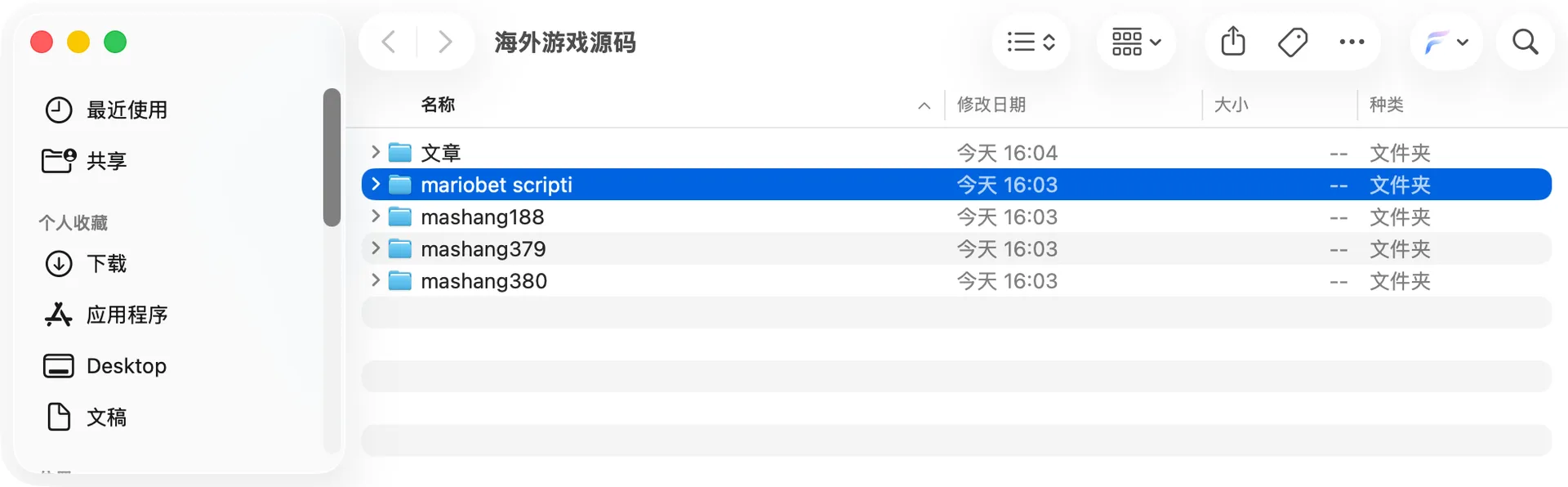The width and height of the screenshot is (1568, 487).
Task: Open 共享 in the sidebar
Action: click(107, 161)
